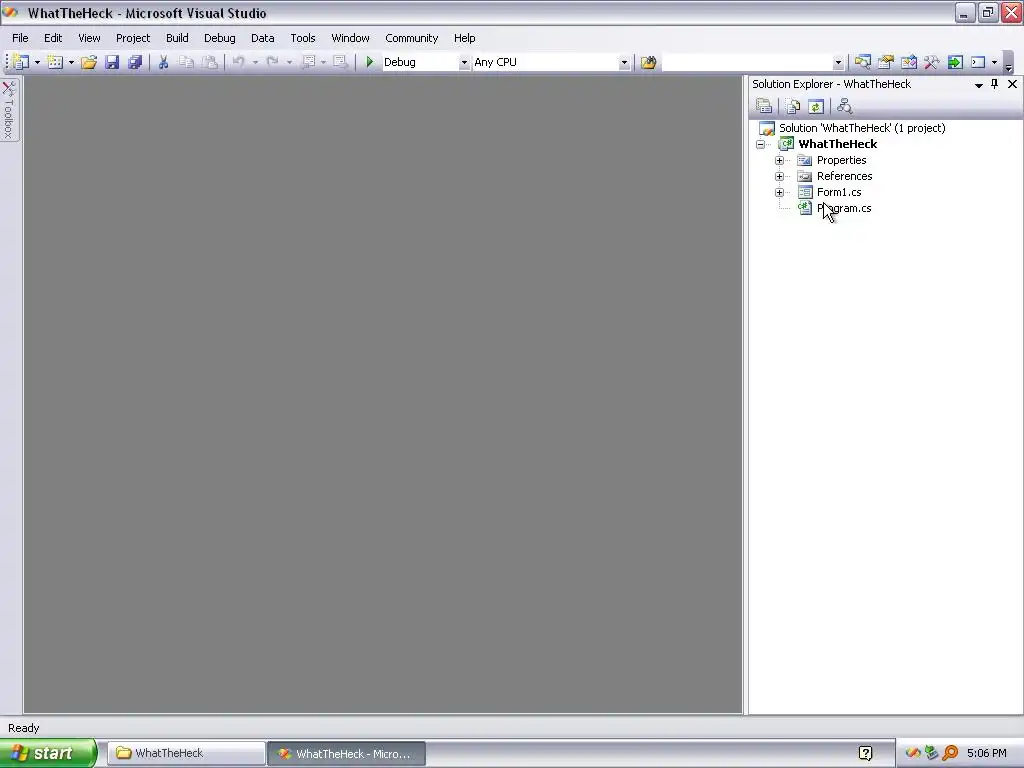The width and height of the screenshot is (1024, 768).
Task: Save the current file with the floppy icon
Action: 112,62
